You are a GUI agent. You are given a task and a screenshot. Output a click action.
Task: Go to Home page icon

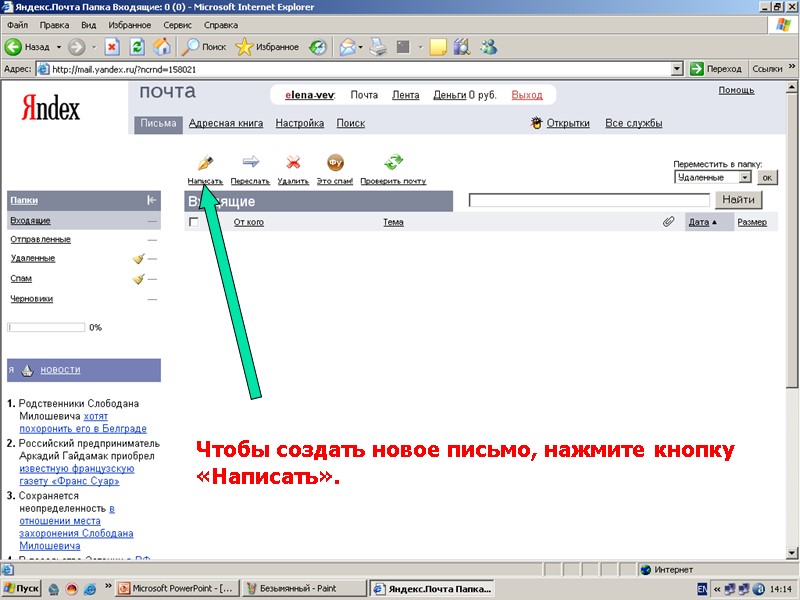pyautogui.click(x=162, y=47)
